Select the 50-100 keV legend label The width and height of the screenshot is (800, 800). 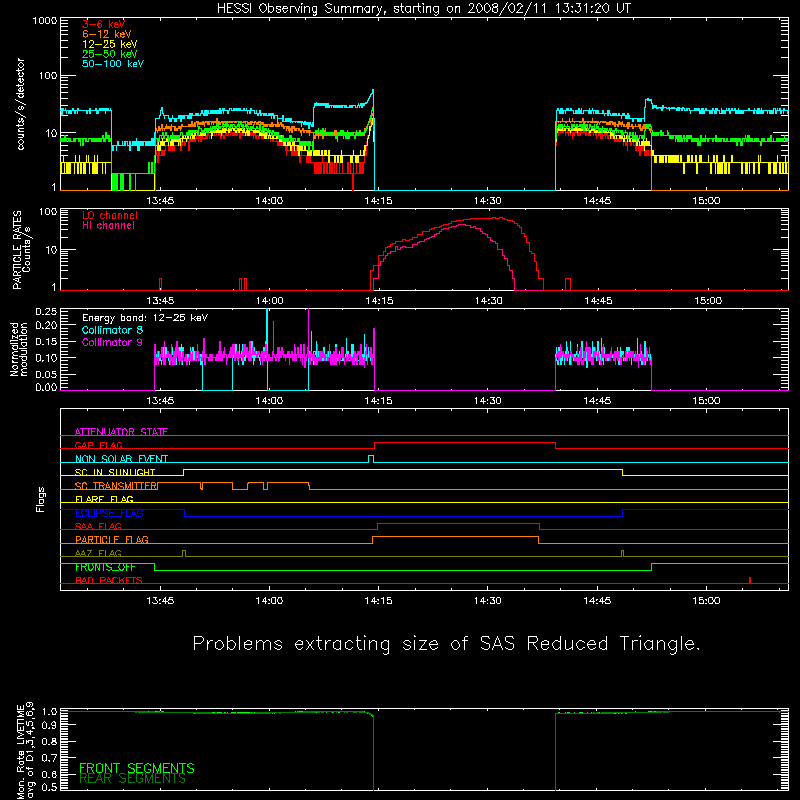pos(113,64)
